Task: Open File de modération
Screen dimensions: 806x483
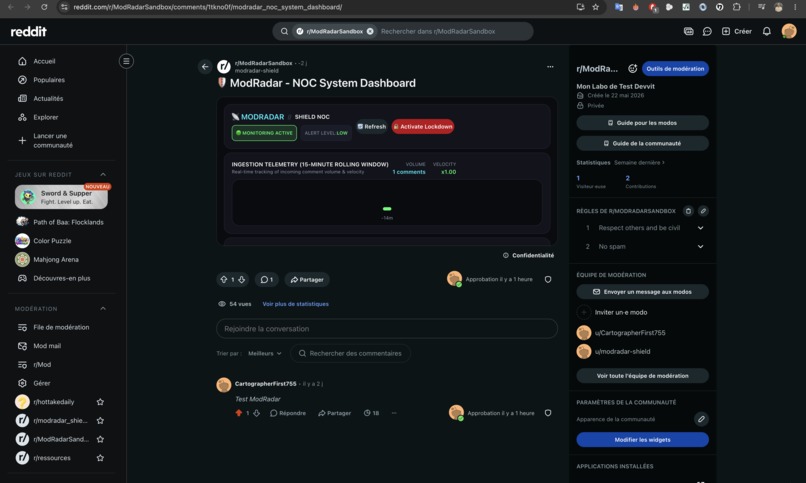Action: click(x=61, y=327)
